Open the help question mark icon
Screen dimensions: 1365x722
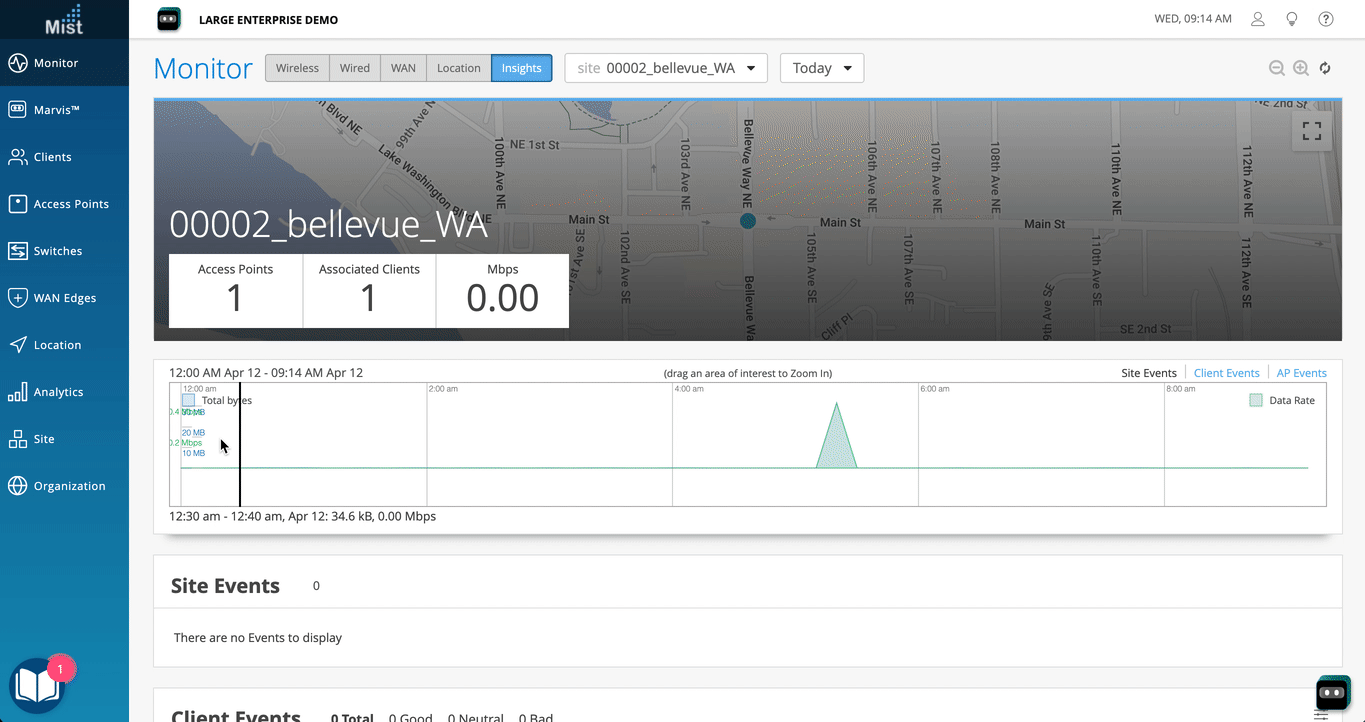pyautogui.click(x=1325, y=19)
